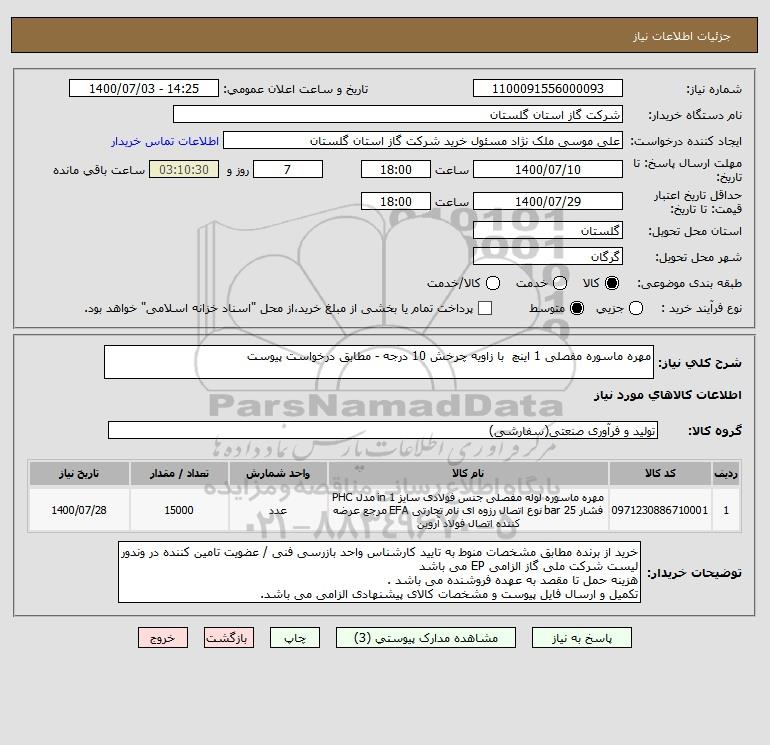Click response deadline time field 18:00
The image size is (770, 745).
click(396, 169)
